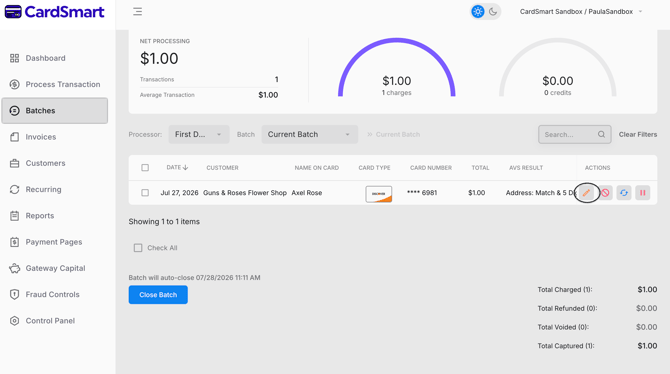Click the edit pencil action icon
The image size is (670, 374).
point(587,193)
